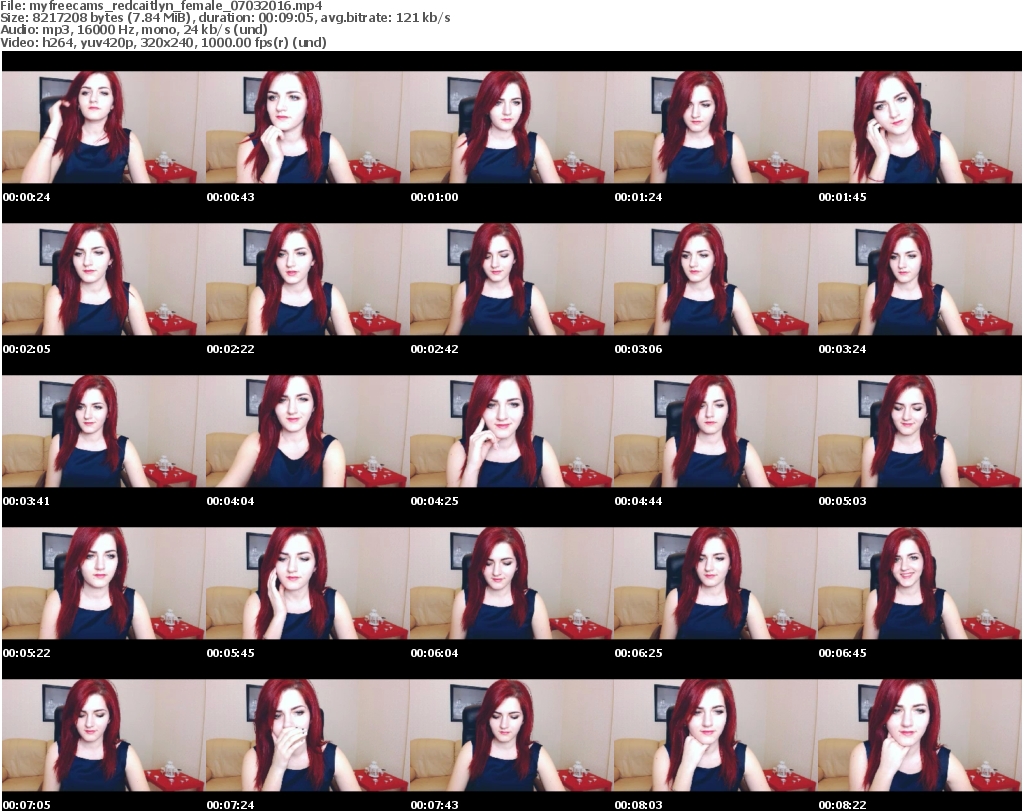Select the thumbnail frame at 00:01:24
Image resolution: width=1024 pixels, height=811 pixels.
coord(716,127)
